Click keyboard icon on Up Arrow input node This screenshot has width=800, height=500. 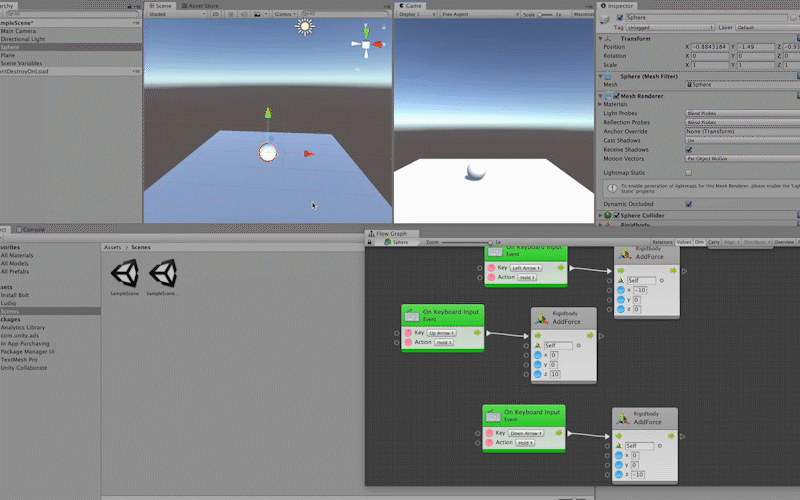[x=411, y=315]
